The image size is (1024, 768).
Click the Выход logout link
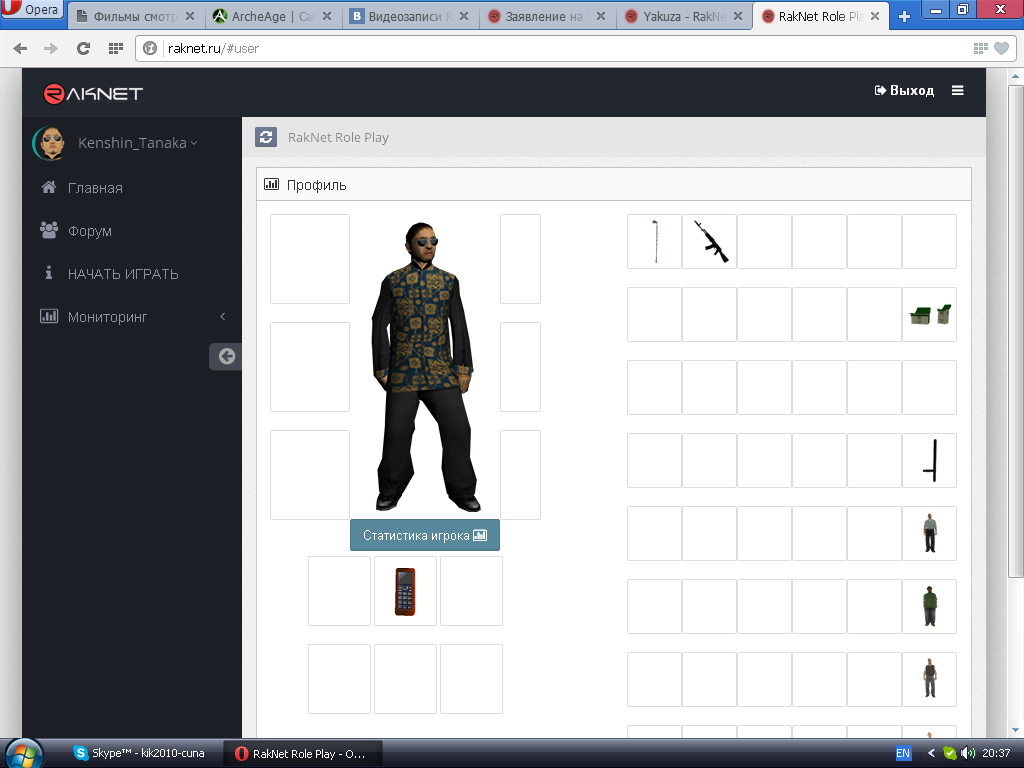click(904, 91)
